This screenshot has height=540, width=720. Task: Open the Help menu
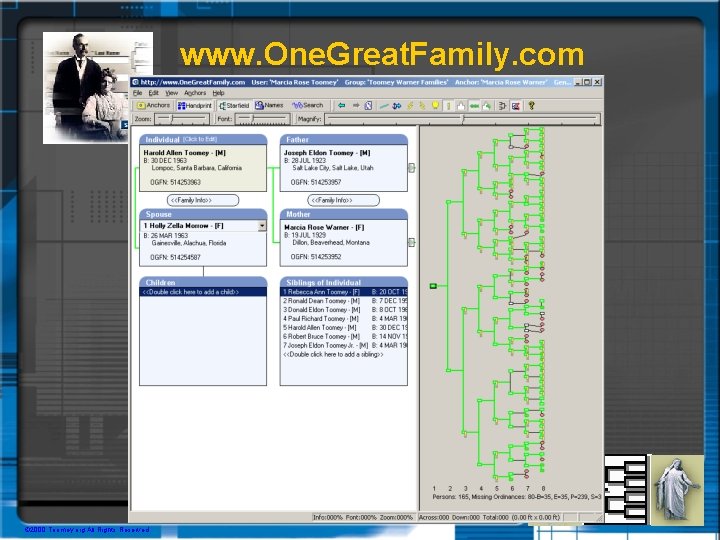218,93
